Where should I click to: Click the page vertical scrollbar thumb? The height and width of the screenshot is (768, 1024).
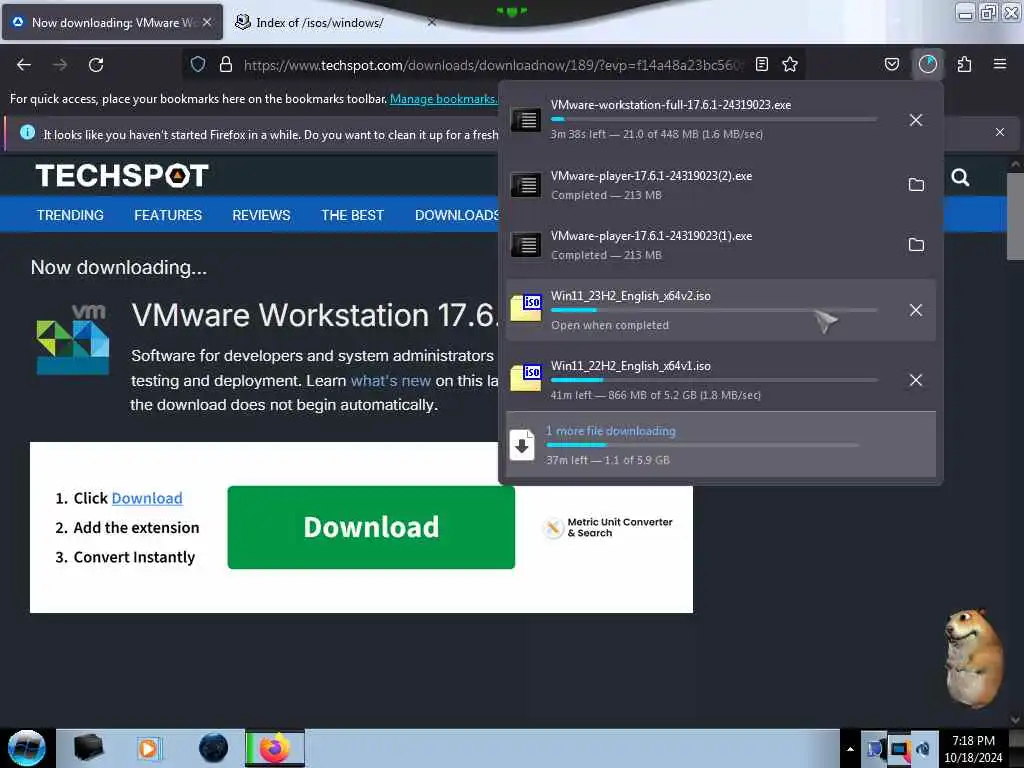click(1015, 216)
